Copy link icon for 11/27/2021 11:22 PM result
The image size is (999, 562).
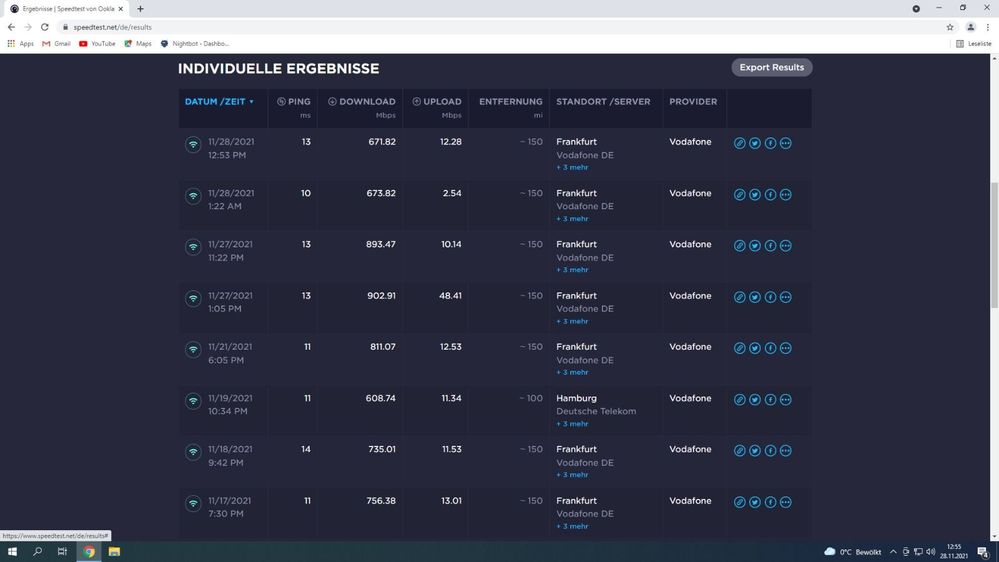tap(739, 245)
